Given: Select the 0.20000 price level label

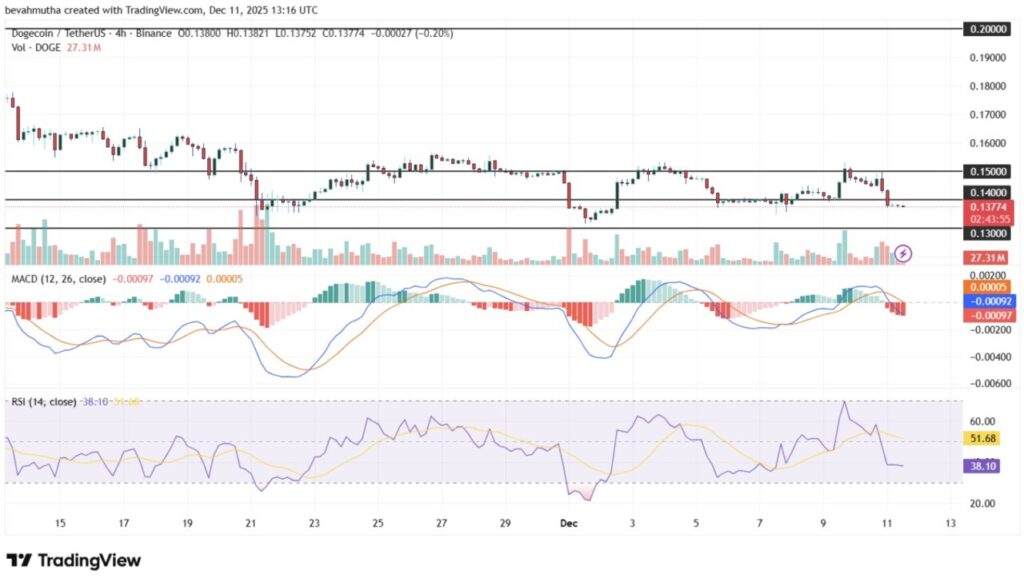Looking at the screenshot, I should tap(986, 30).
